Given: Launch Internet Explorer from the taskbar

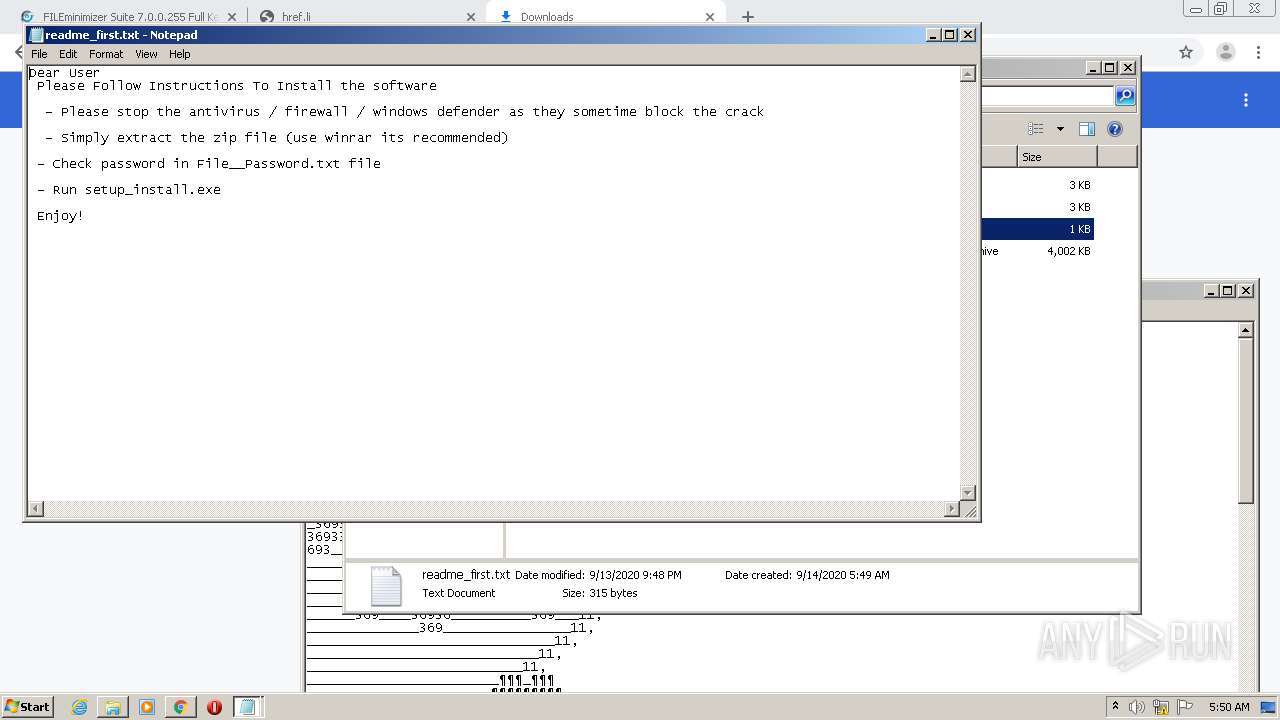Looking at the screenshot, I should pyautogui.click(x=80, y=707).
